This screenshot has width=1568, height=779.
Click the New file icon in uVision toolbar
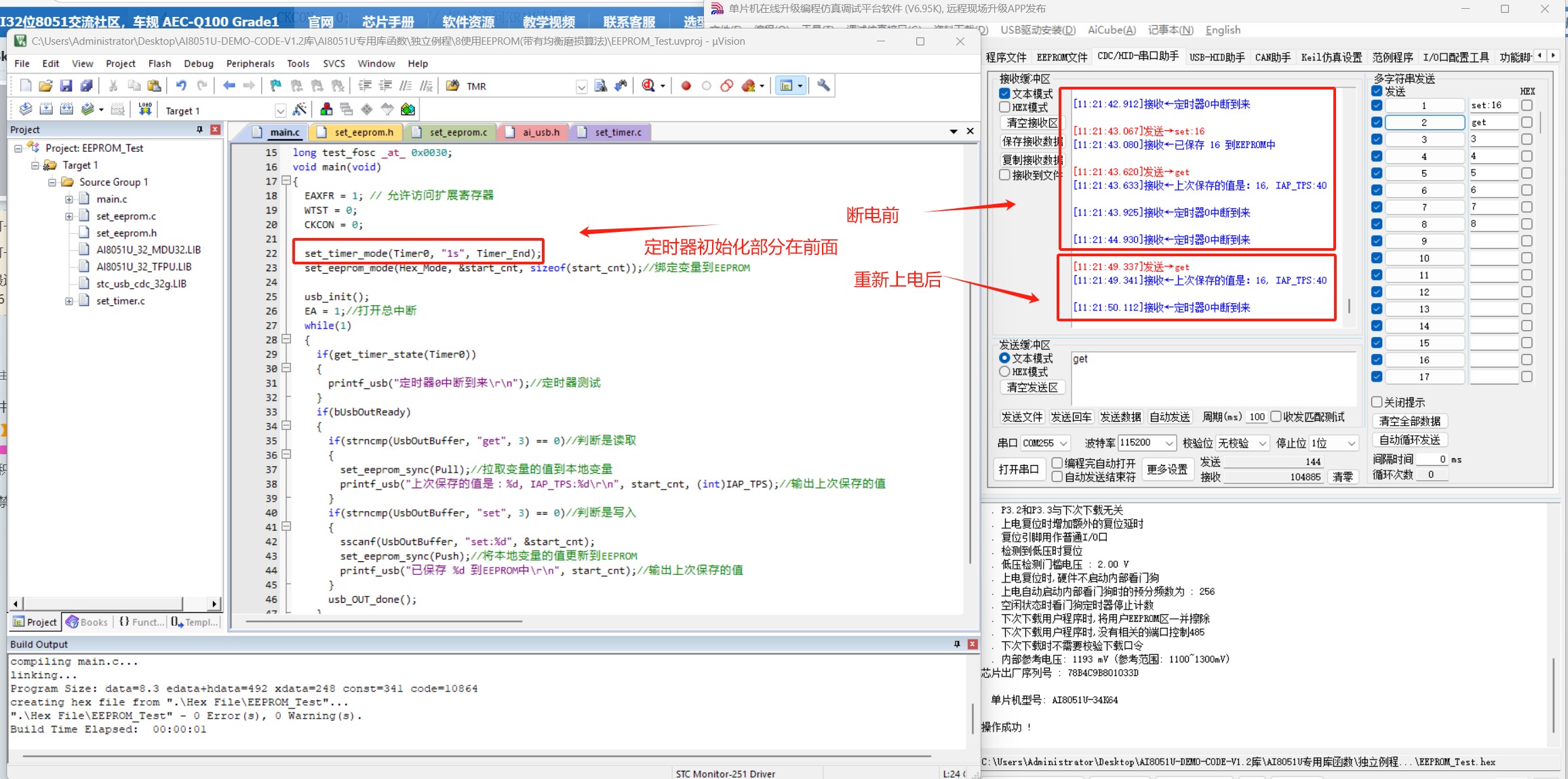pos(26,85)
